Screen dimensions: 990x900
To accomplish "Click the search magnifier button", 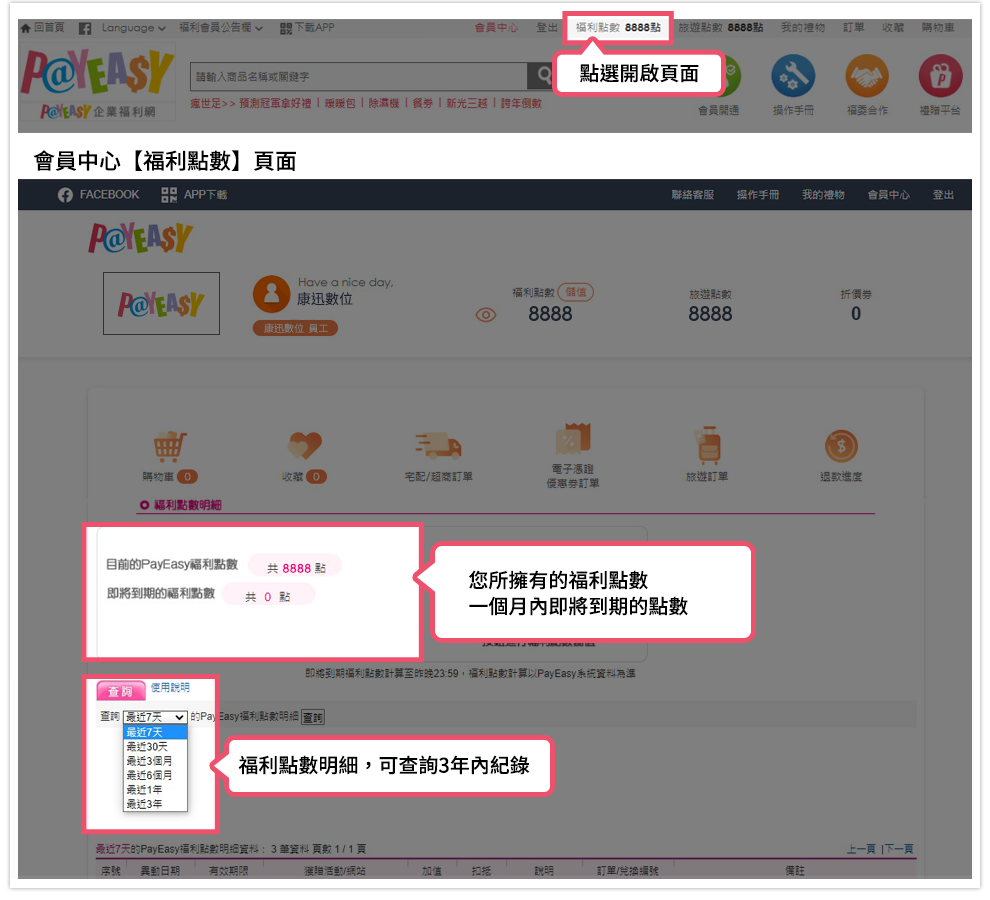I will (544, 76).
